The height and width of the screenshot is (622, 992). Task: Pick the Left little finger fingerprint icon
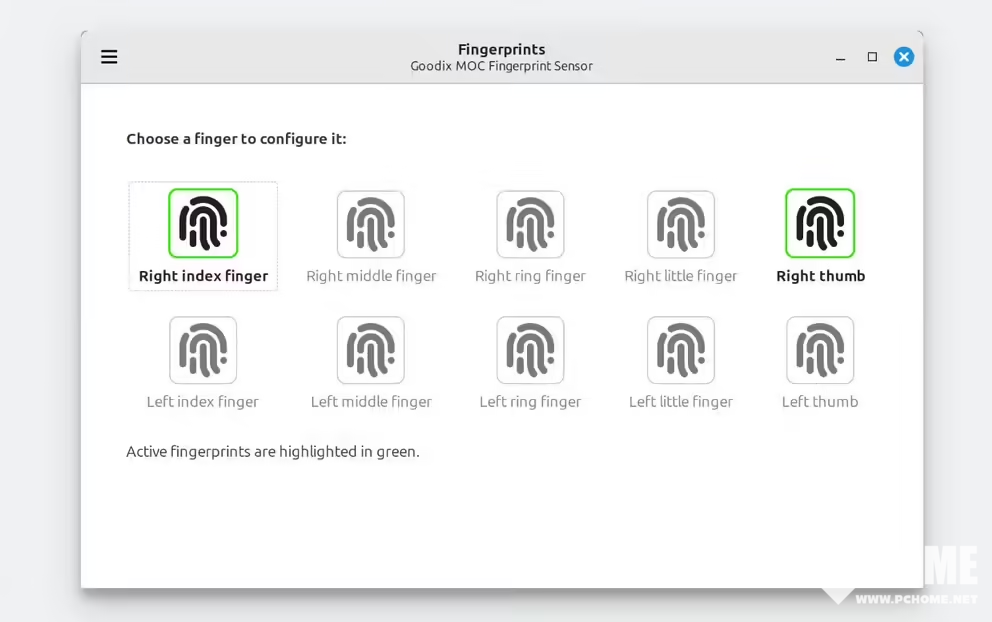pos(681,350)
